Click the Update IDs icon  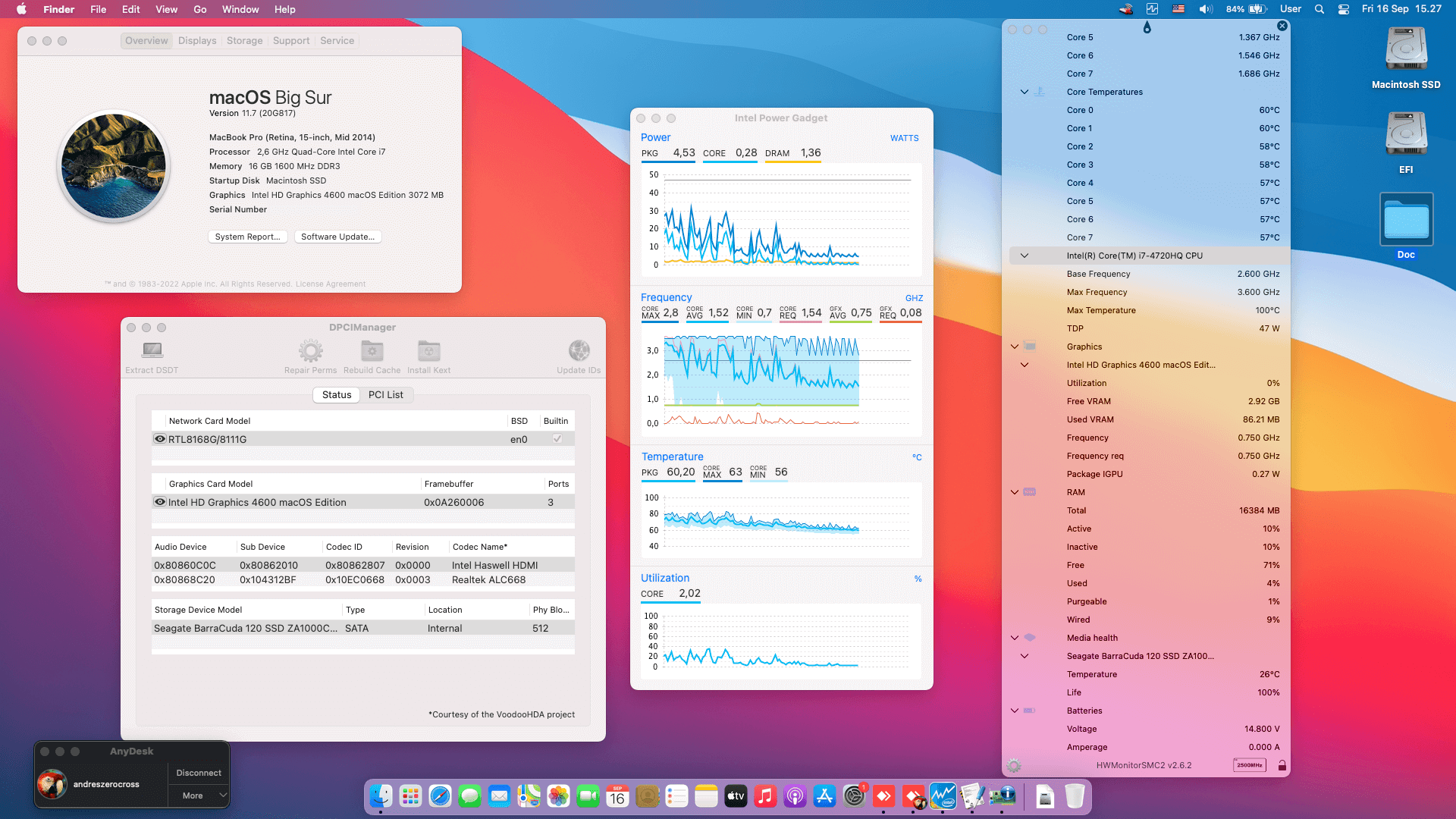[x=579, y=350]
